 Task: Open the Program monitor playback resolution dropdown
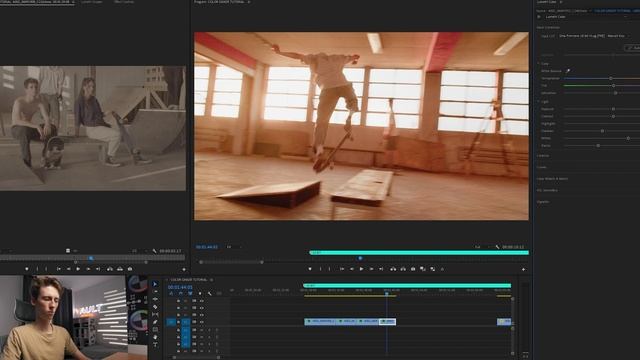tap(482, 247)
